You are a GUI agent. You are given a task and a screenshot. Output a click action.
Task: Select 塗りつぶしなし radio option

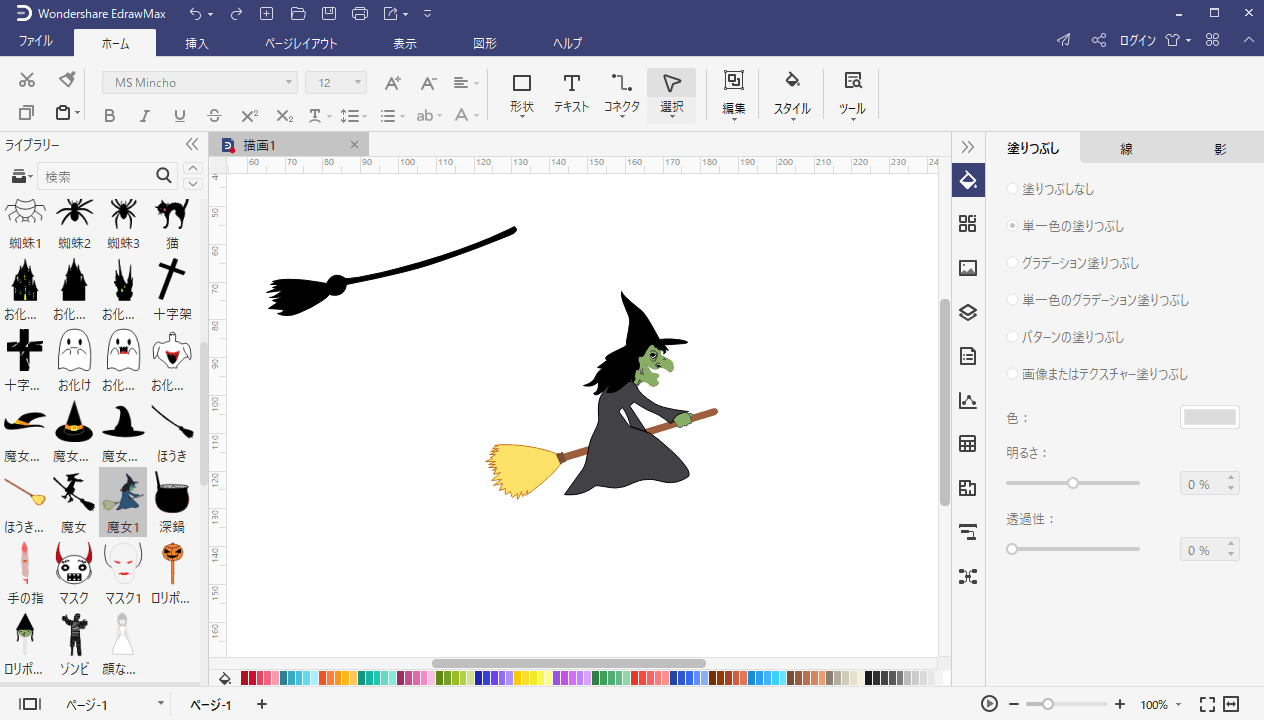click(1013, 189)
